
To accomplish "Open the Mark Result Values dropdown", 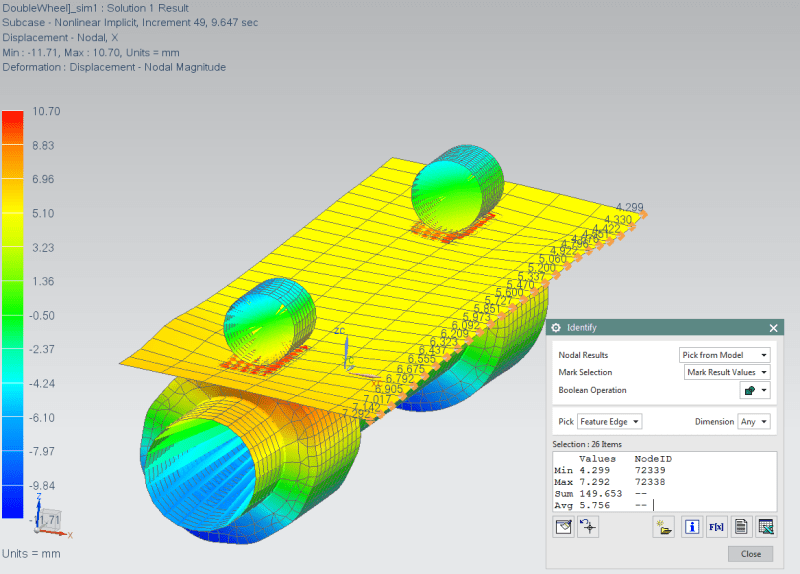I will point(727,372).
